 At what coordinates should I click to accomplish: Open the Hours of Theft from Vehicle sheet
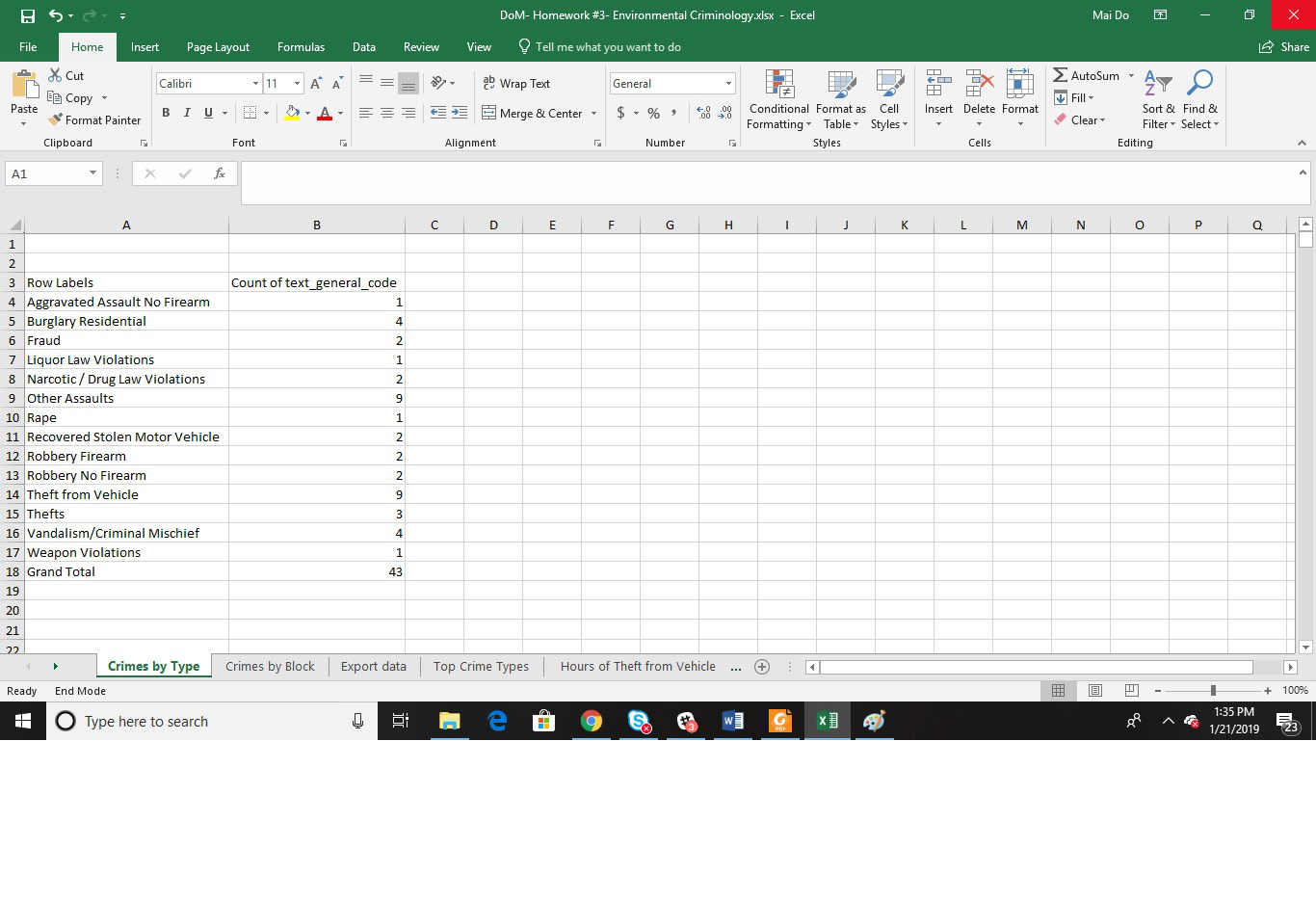[638, 666]
